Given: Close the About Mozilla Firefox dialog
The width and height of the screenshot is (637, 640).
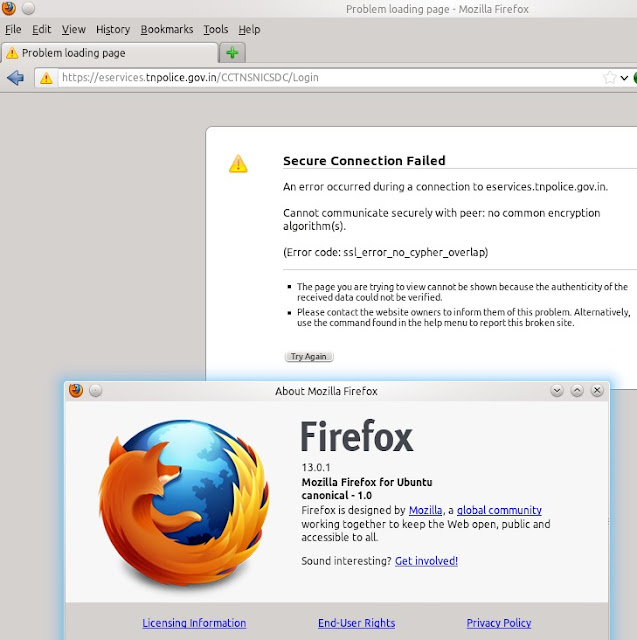Looking at the screenshot, I should tap(597, 391).
